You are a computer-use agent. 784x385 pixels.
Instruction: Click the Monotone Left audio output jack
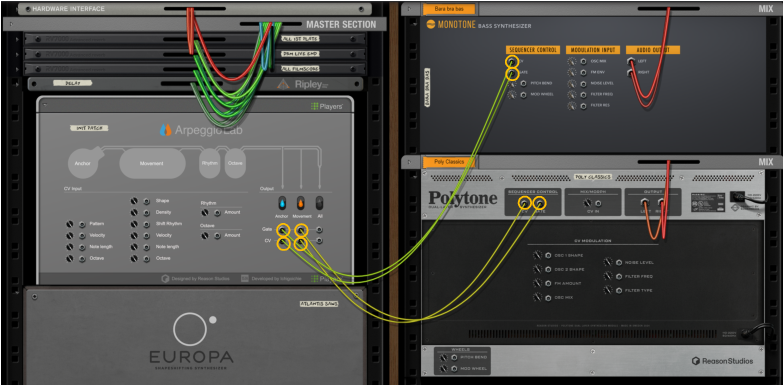pos(631,62)
